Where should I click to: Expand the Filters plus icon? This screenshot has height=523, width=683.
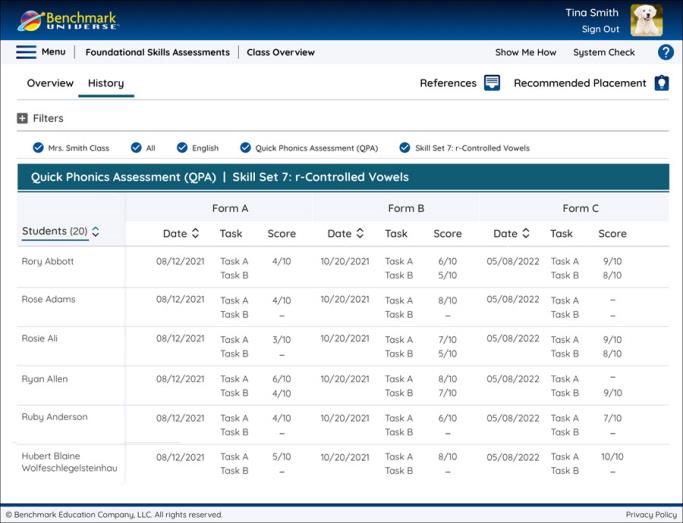(x=22, y=118)
